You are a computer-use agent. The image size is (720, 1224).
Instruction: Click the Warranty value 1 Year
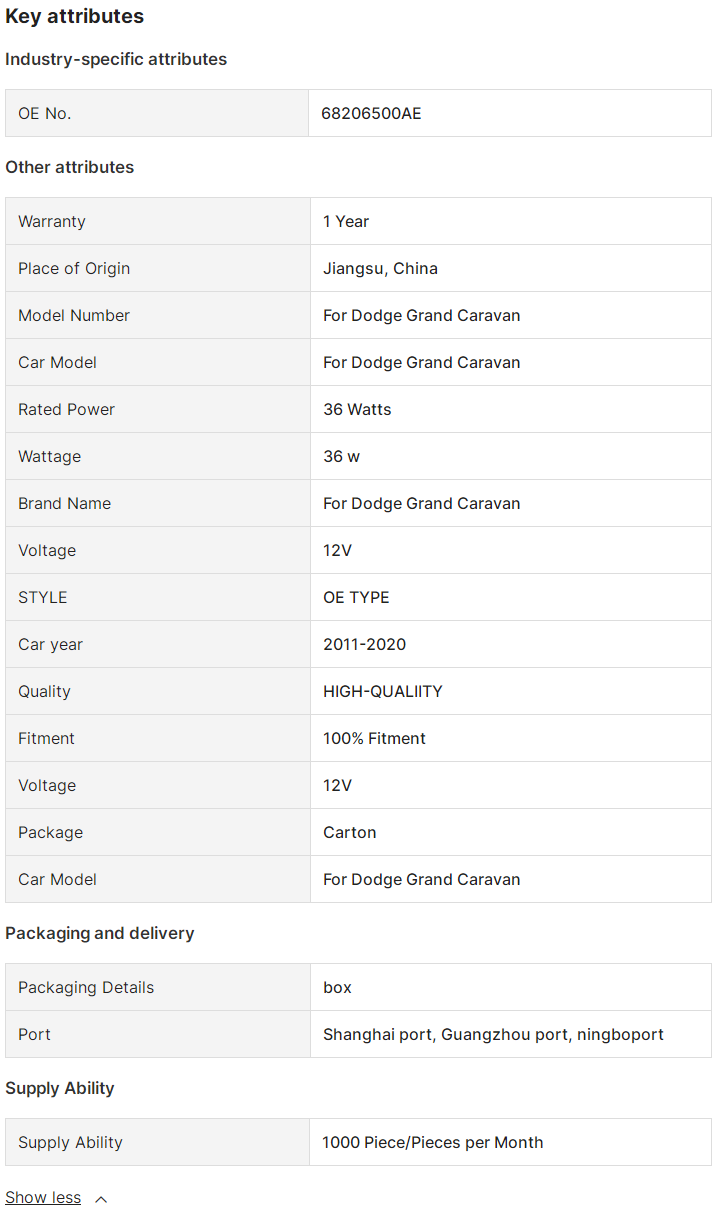coord(346,221)
